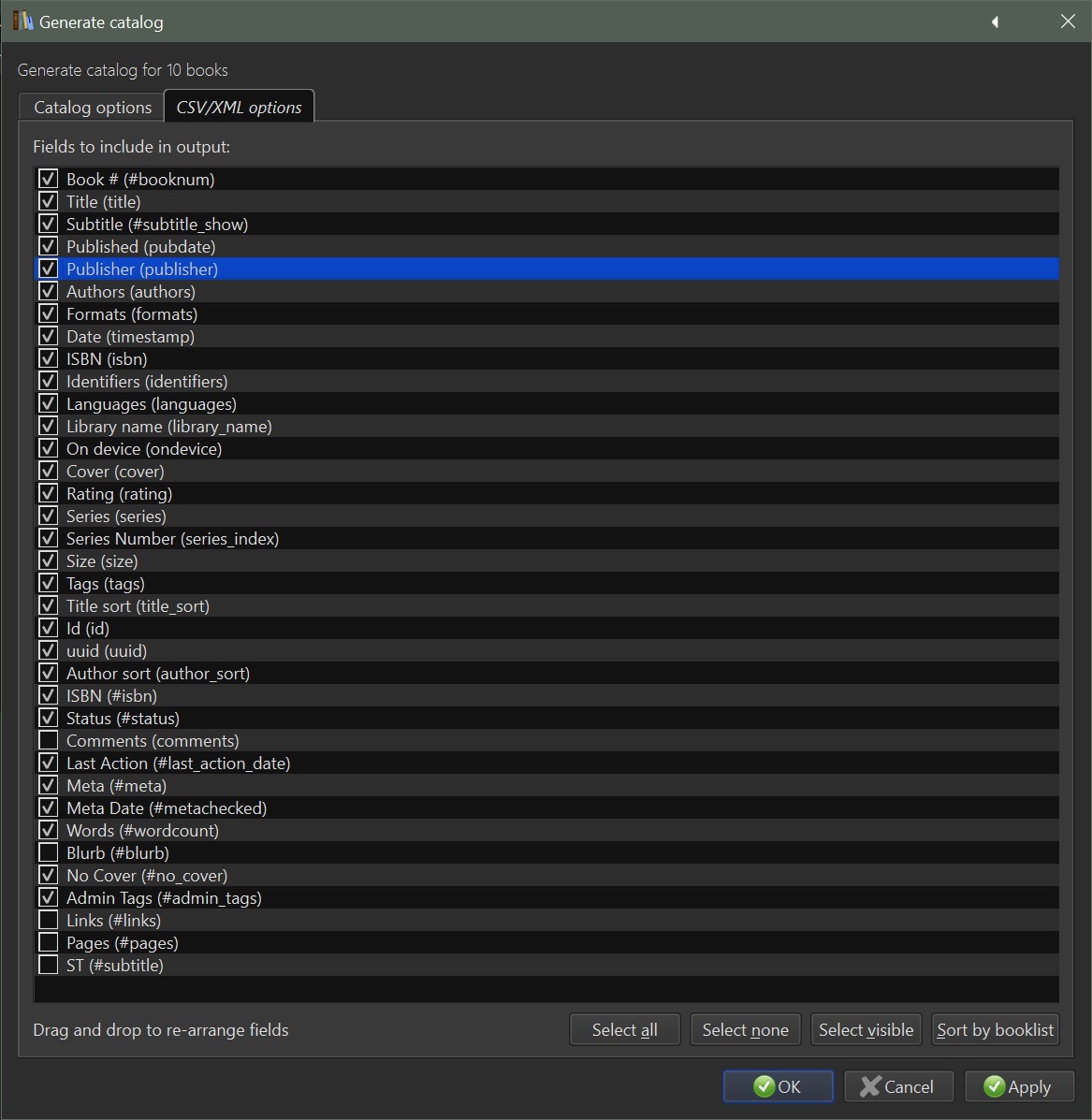Select the 'Size (size)' row
The image size is (1092, 1120).
click(547, 560)
